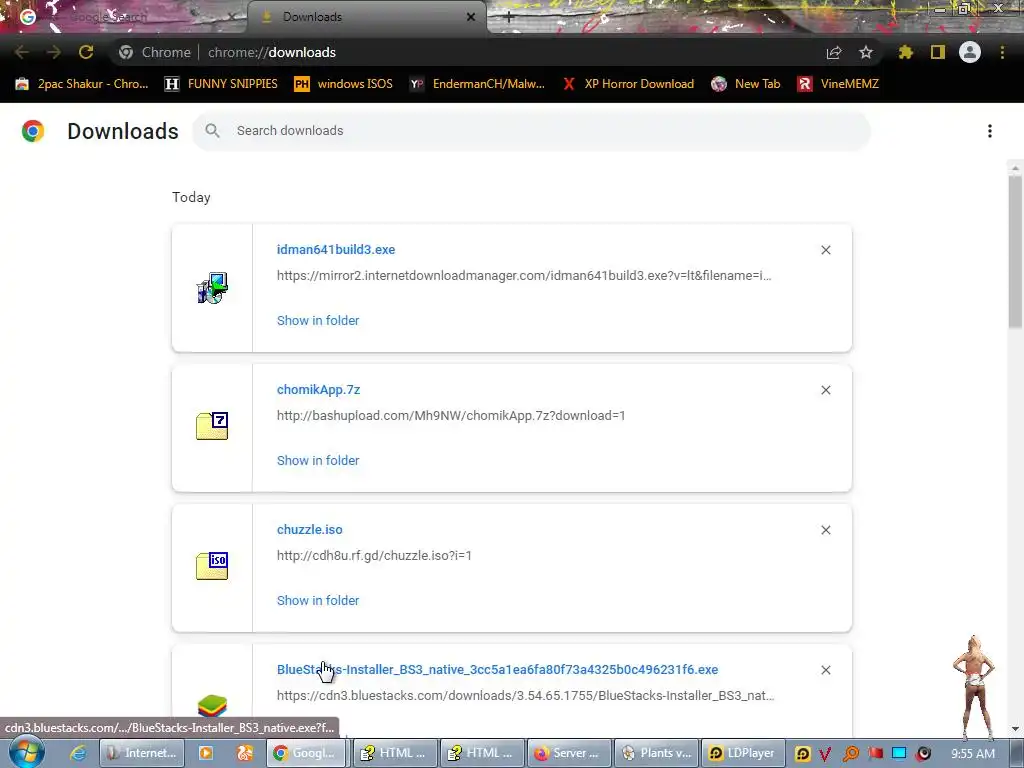Click into the Search downloads field
Image resolution: width=1024 pixels, height=768 pixels.
531,131
